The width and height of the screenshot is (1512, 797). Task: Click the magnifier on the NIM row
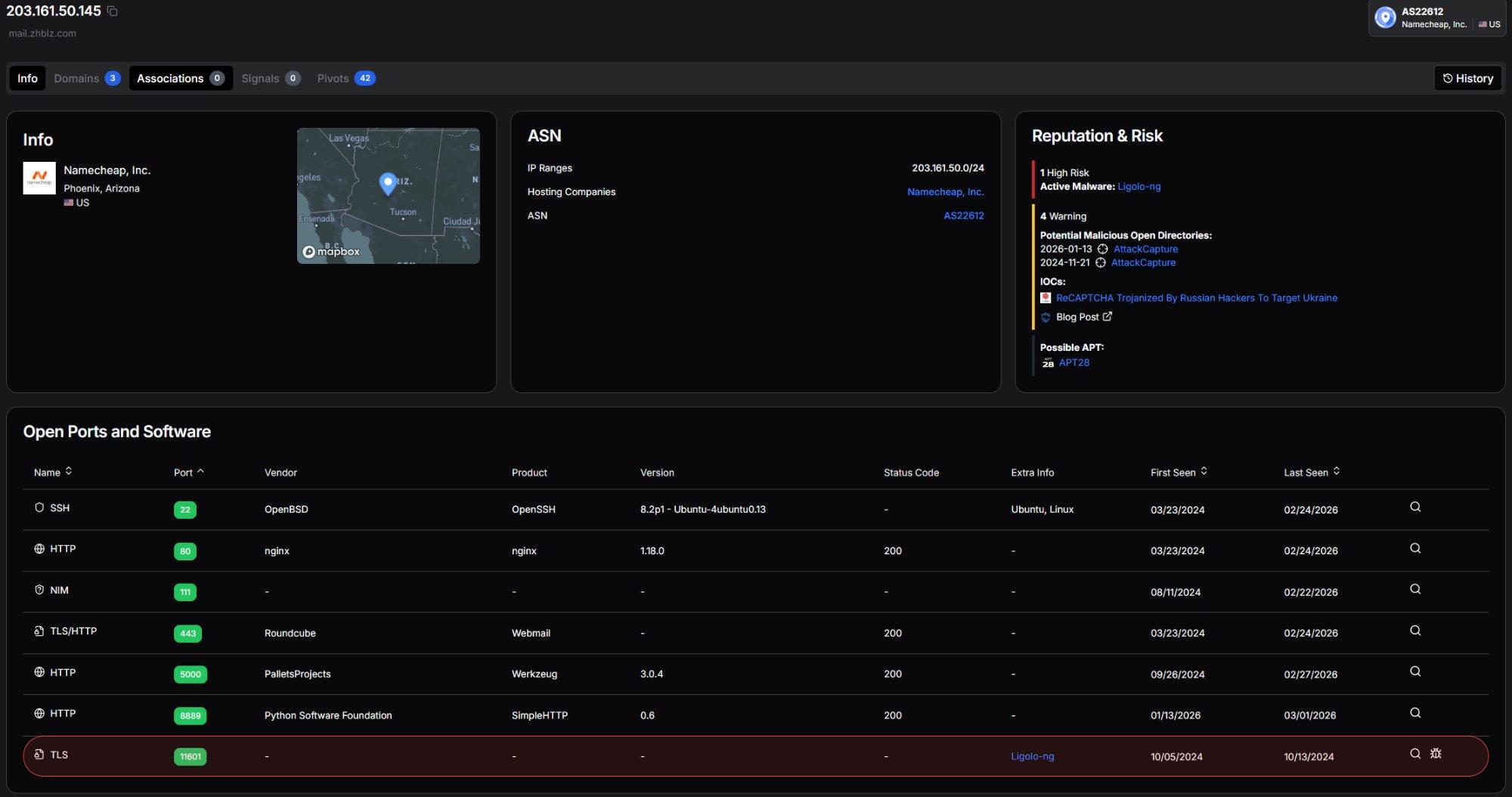point(1415,590)
